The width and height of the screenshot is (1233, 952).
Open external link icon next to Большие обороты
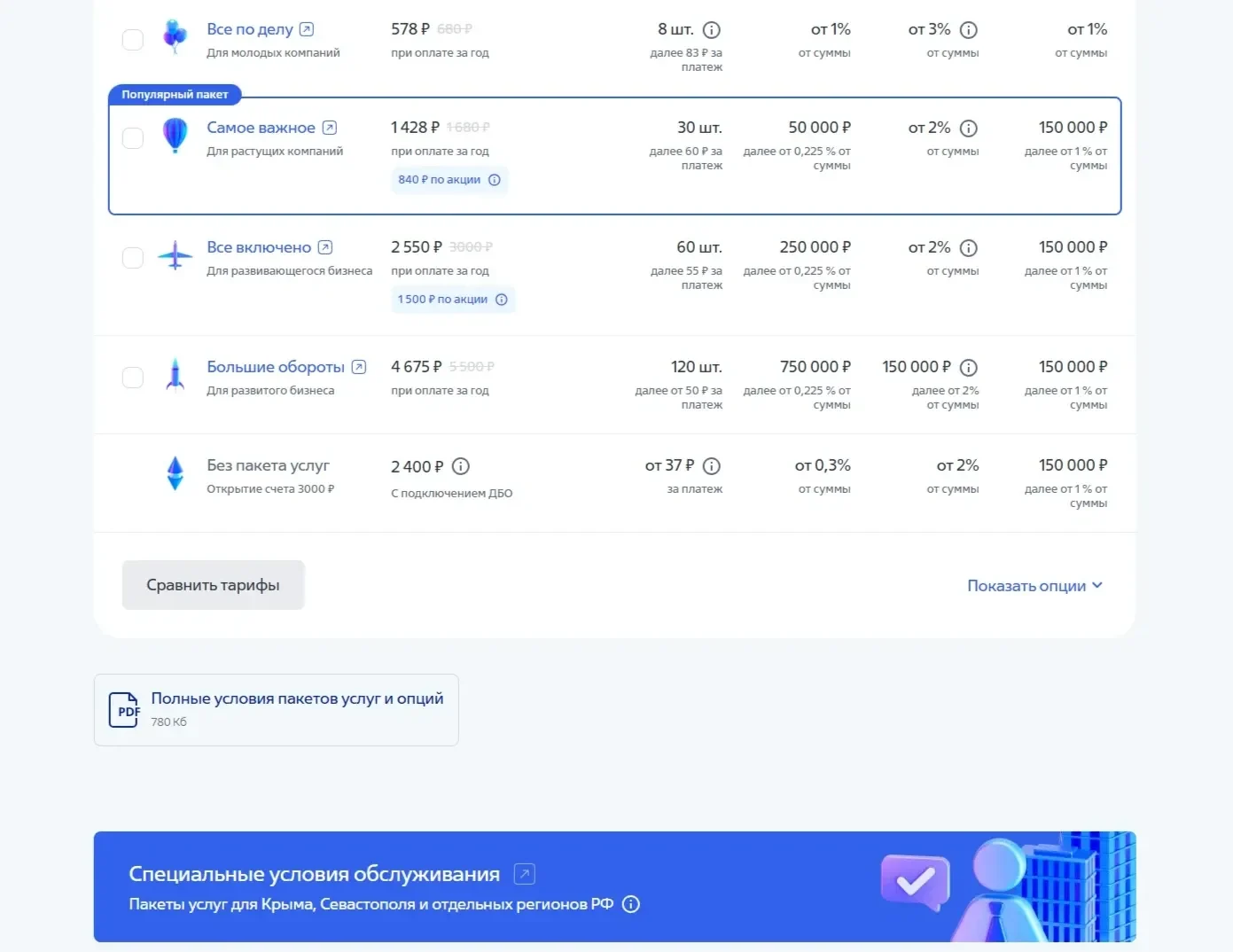click(359, 367)
